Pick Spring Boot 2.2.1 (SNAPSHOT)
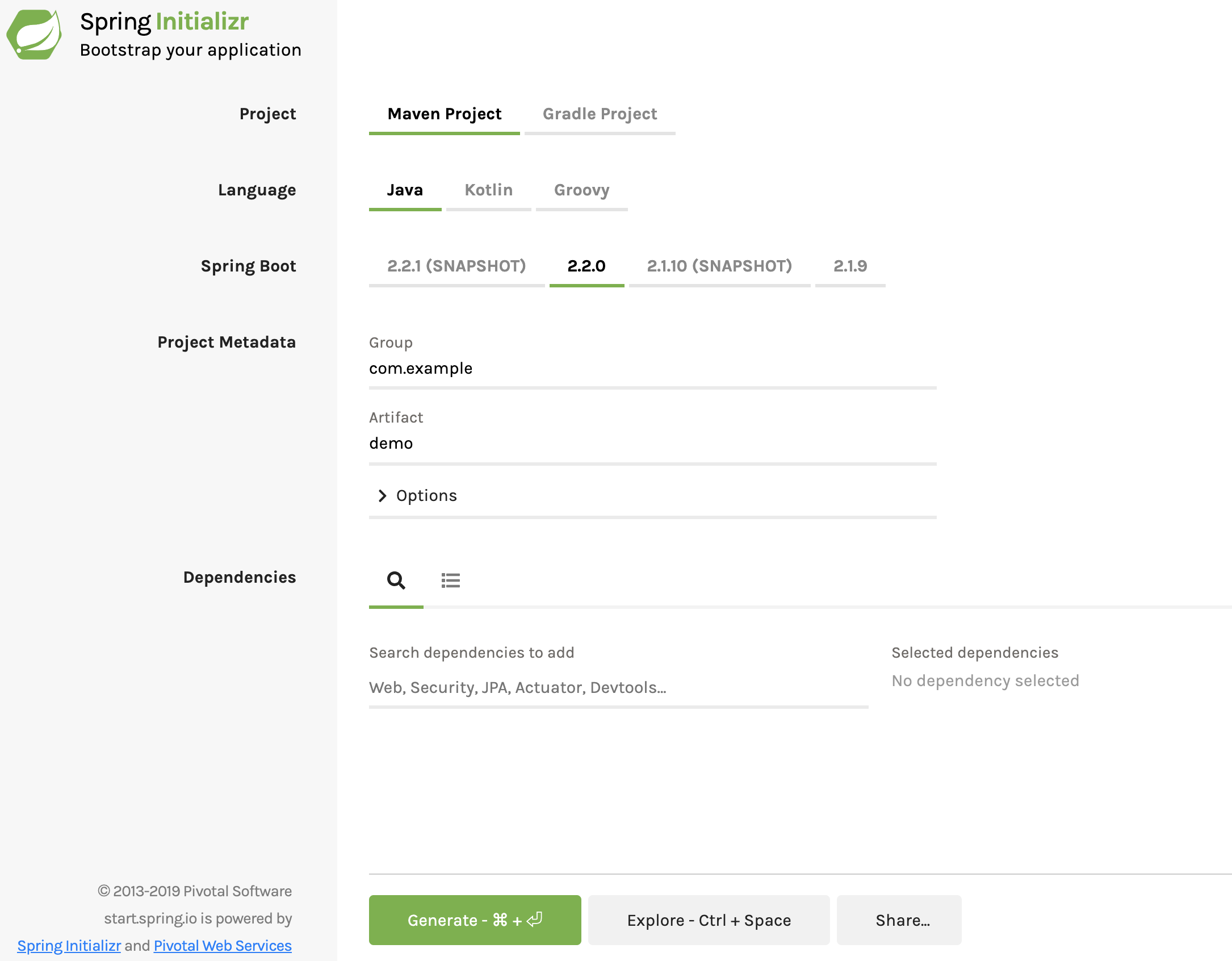The height and width of the screenshot is (961, 1232). click(x=456, y=266)
